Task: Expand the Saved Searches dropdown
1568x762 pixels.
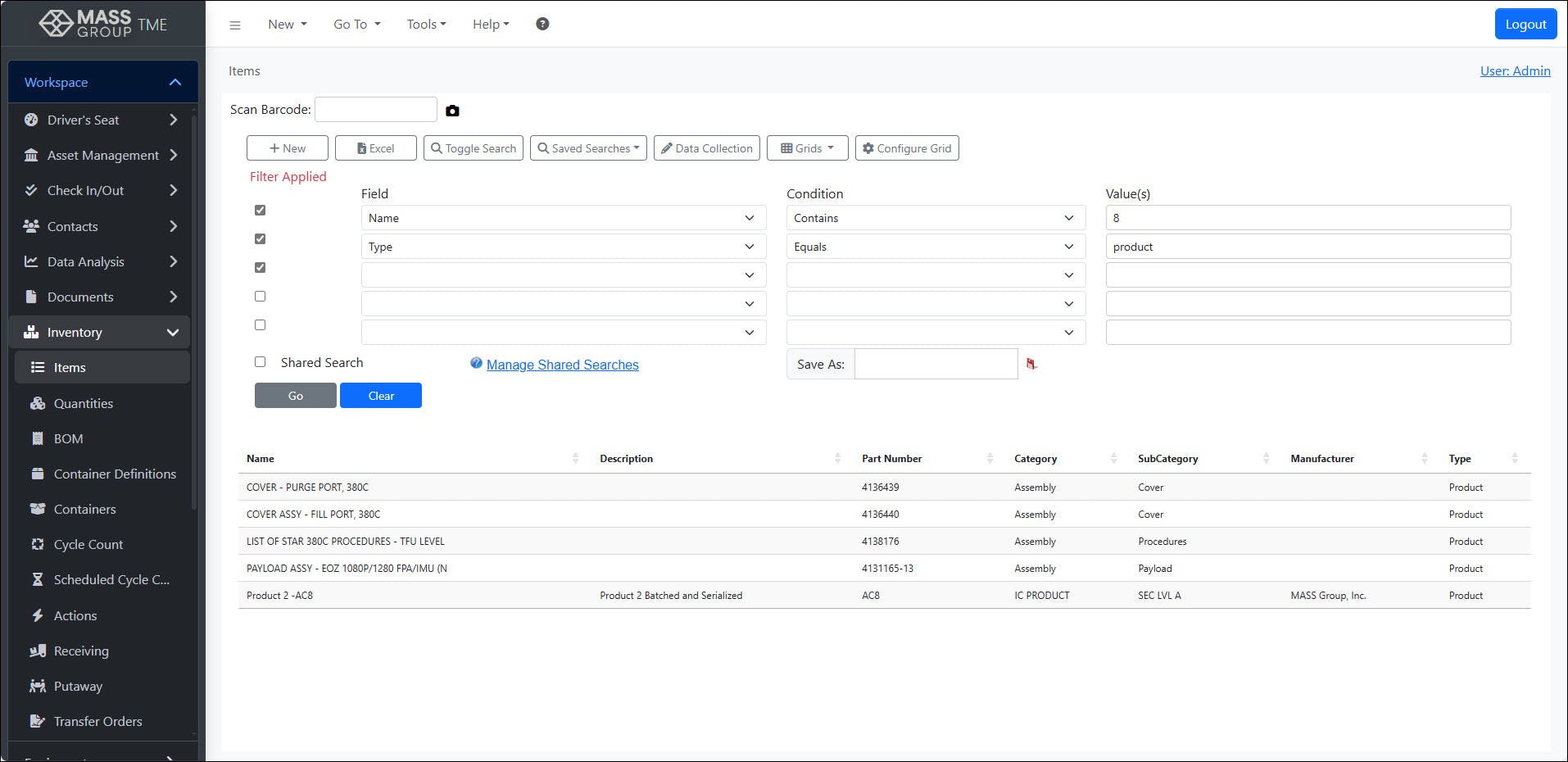Action: click(588, 148)
